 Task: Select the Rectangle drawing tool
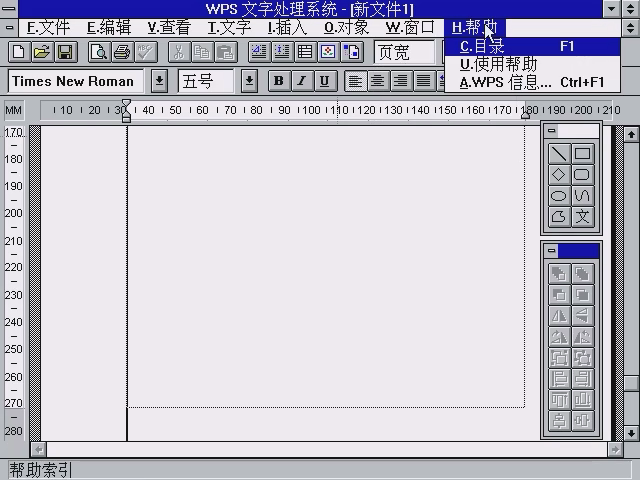[x=582, y=154]
